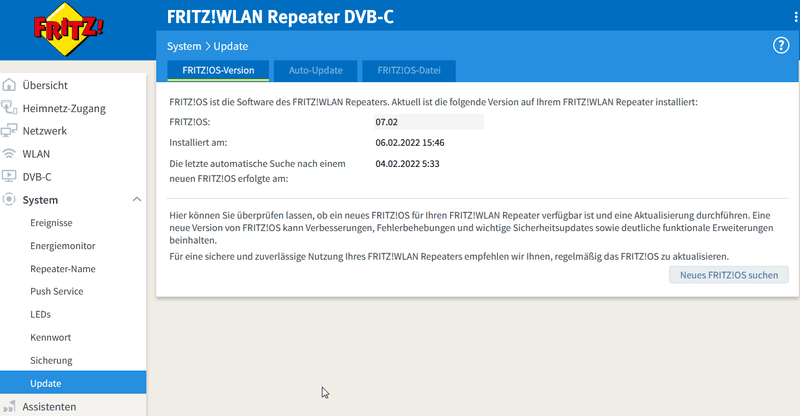Click the WLAN wifi icon
The width and height of the screenshot is (800, 416).
point(9,154)
